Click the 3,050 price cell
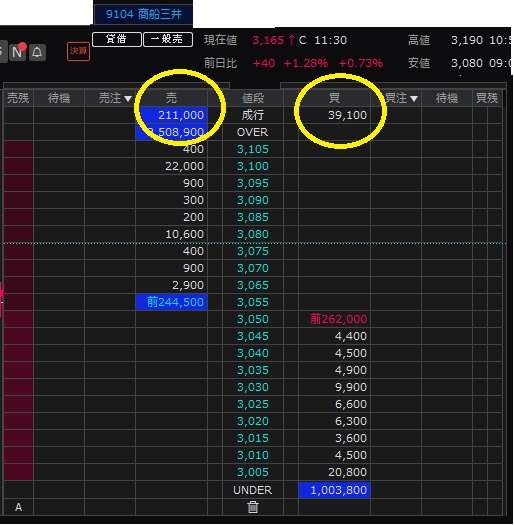514x526 pixels. (253, 319)
